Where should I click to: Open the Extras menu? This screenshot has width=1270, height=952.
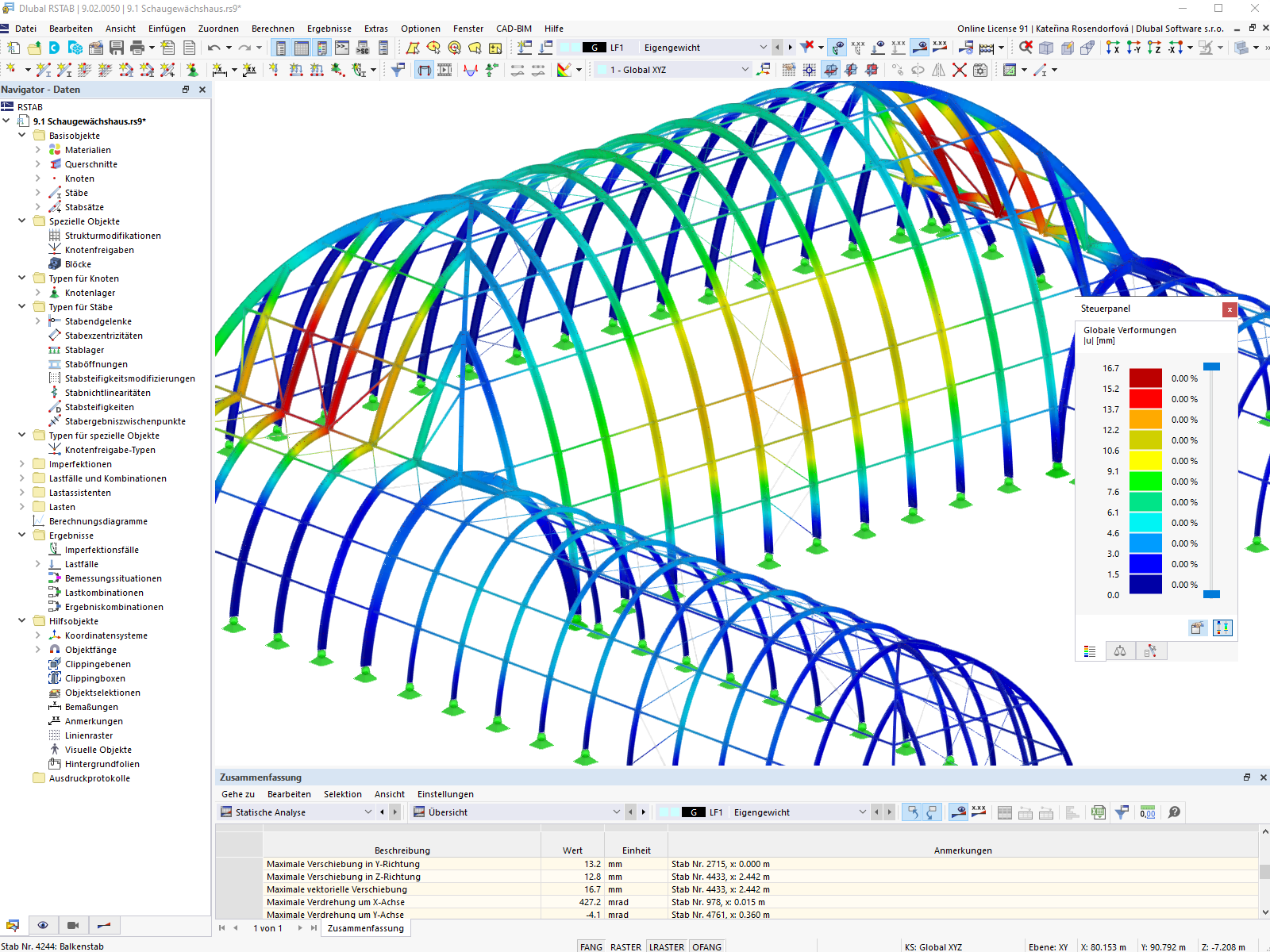[375, 29]
